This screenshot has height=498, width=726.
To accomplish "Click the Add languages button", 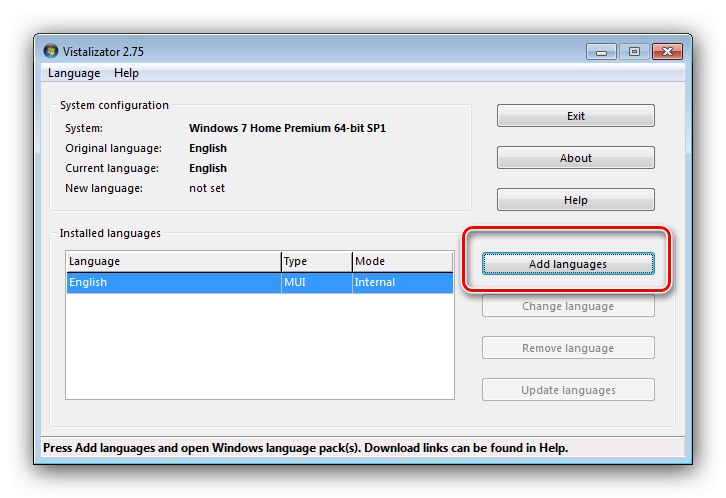I will coord(568,264).
